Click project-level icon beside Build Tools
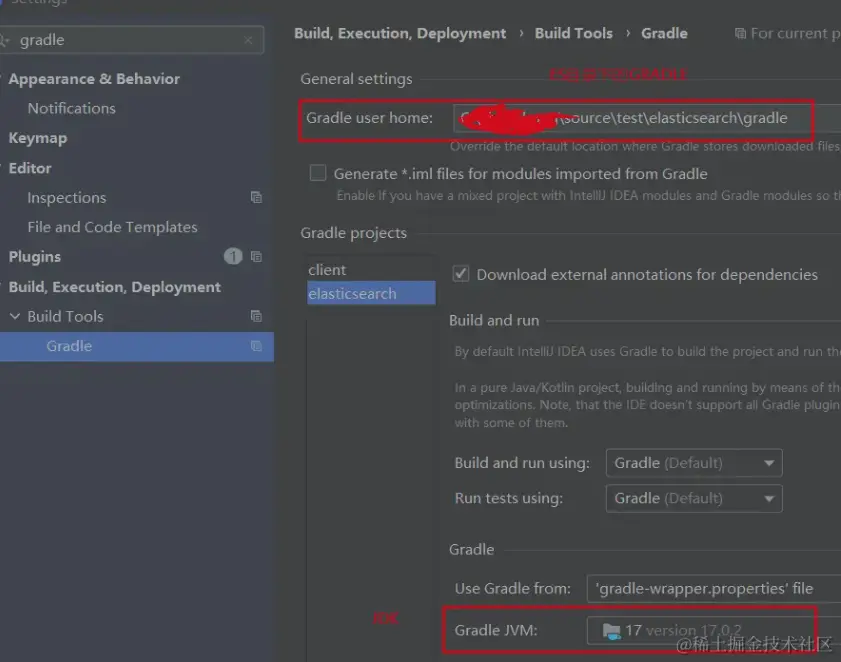This screenshot has height=662, width=841. pyautogui.click(x=256, y=316)
